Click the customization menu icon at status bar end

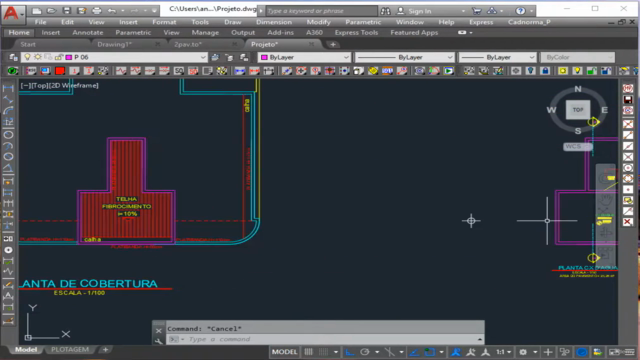(x=631, y=352)
